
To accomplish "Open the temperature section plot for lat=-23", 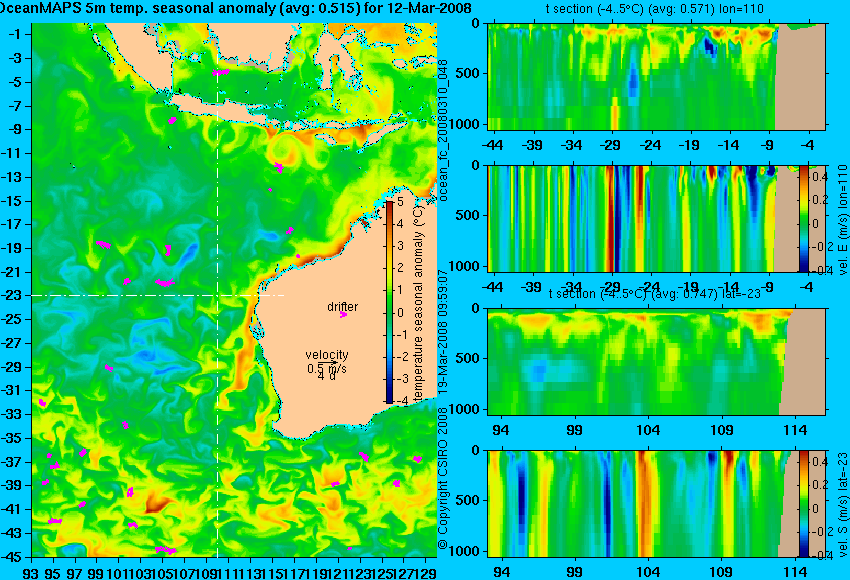I will (656, 362).
